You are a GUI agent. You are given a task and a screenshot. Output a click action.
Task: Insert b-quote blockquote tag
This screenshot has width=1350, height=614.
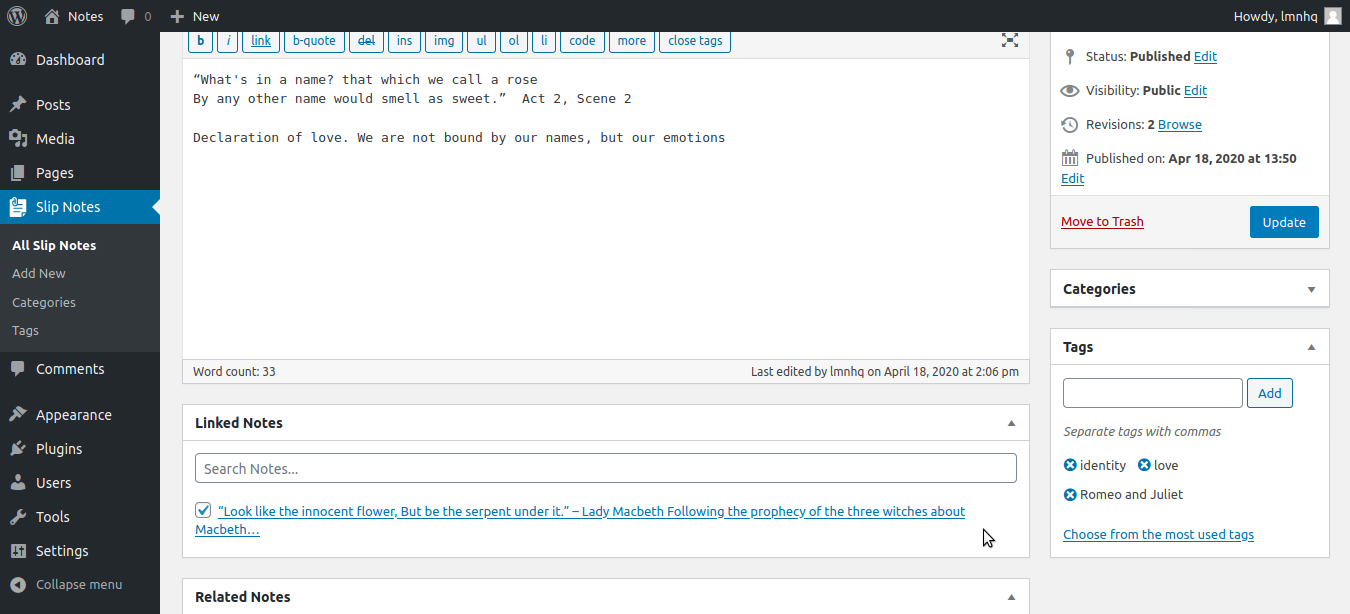tap(314, 41)
